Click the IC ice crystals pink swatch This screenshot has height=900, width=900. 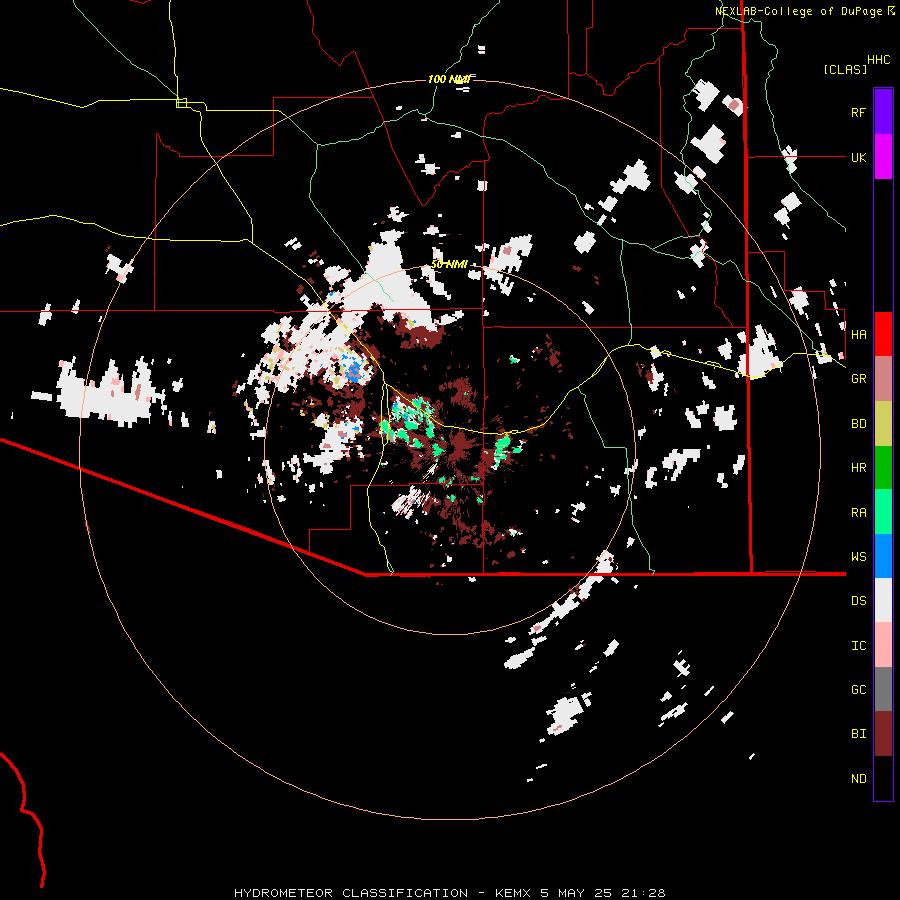coord(883,645)
